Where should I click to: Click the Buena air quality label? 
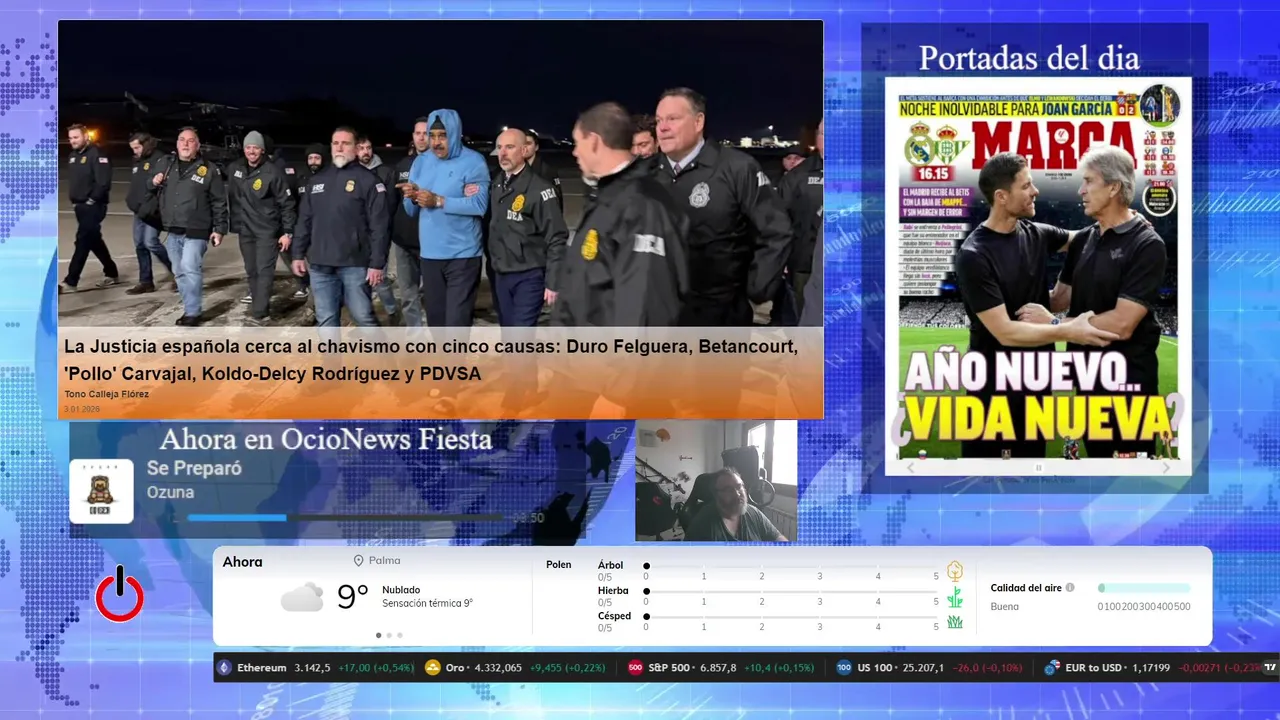1005,606
